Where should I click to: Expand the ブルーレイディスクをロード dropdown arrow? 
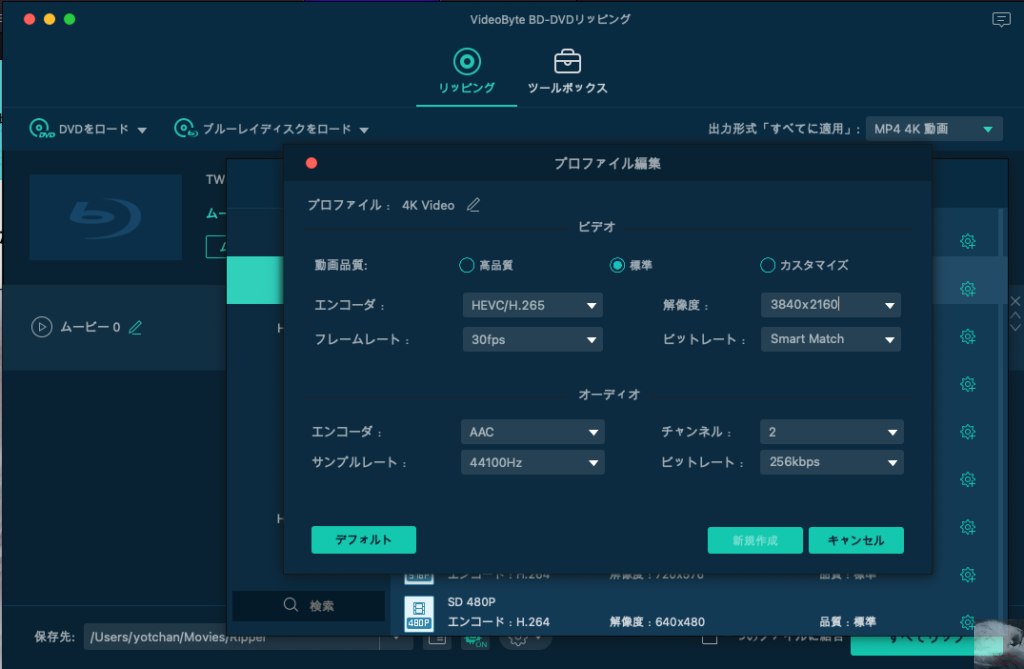click(x=364, y=130)
